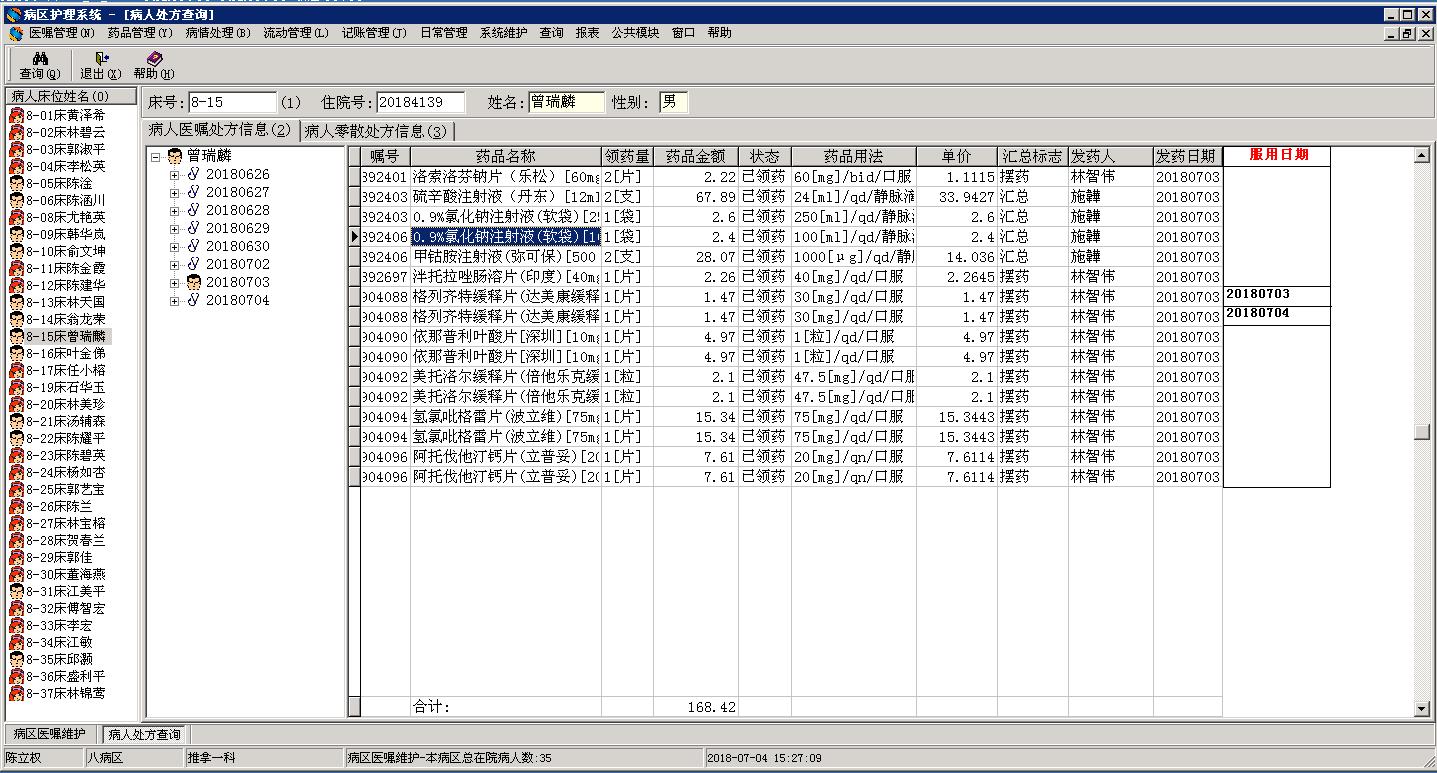Select the 20180704 entry under 服用日期

(1276, 314)
